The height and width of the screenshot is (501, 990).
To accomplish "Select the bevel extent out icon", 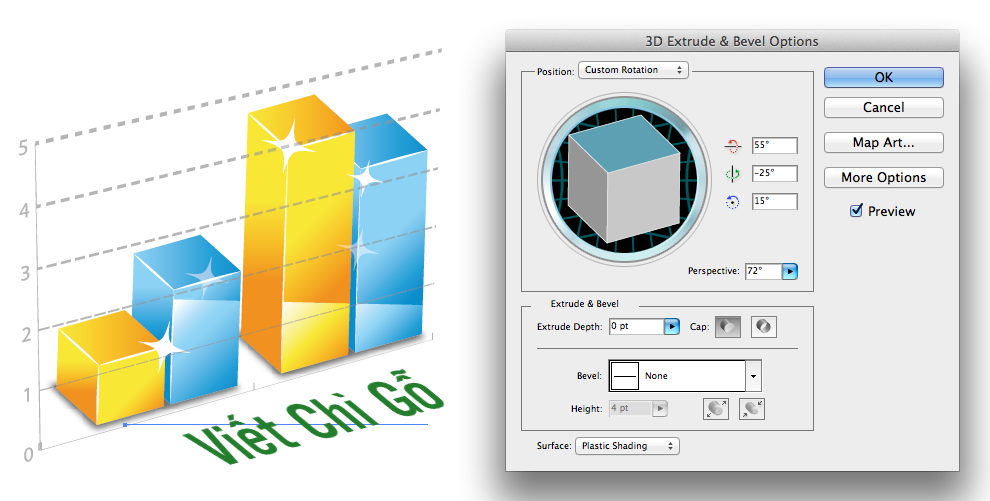I will (x=716, y=408).
